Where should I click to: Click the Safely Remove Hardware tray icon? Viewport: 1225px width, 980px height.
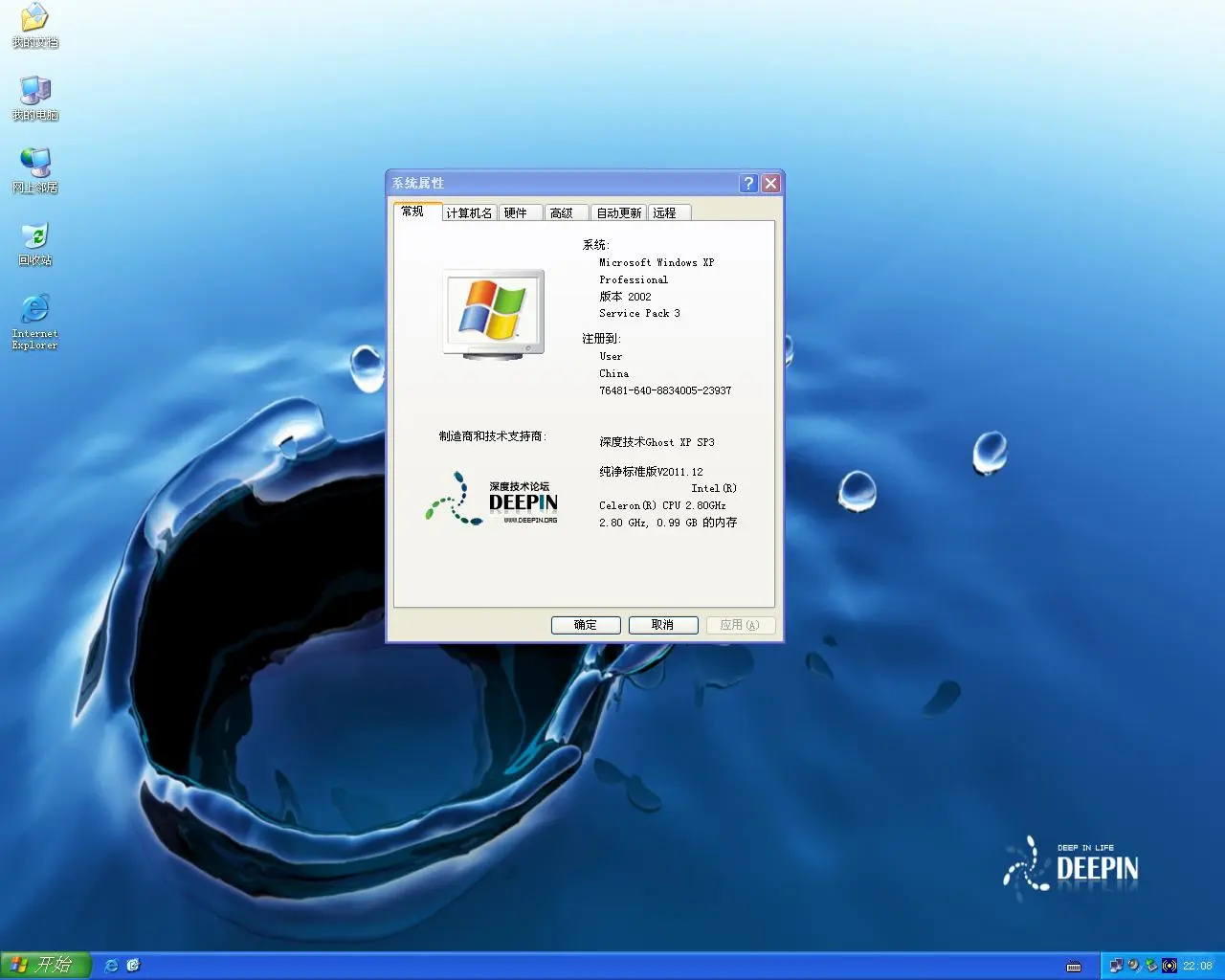1151,965
